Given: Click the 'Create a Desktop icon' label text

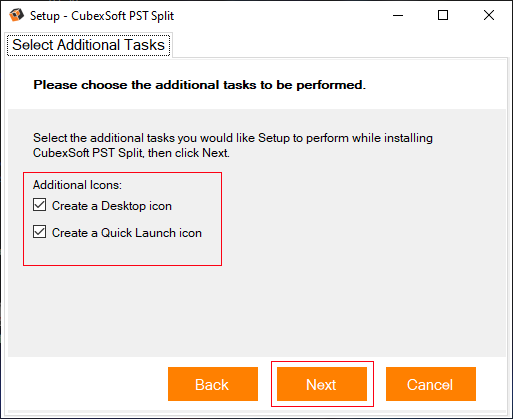Looking at the screenshot, I should click(x=112, y=206).
